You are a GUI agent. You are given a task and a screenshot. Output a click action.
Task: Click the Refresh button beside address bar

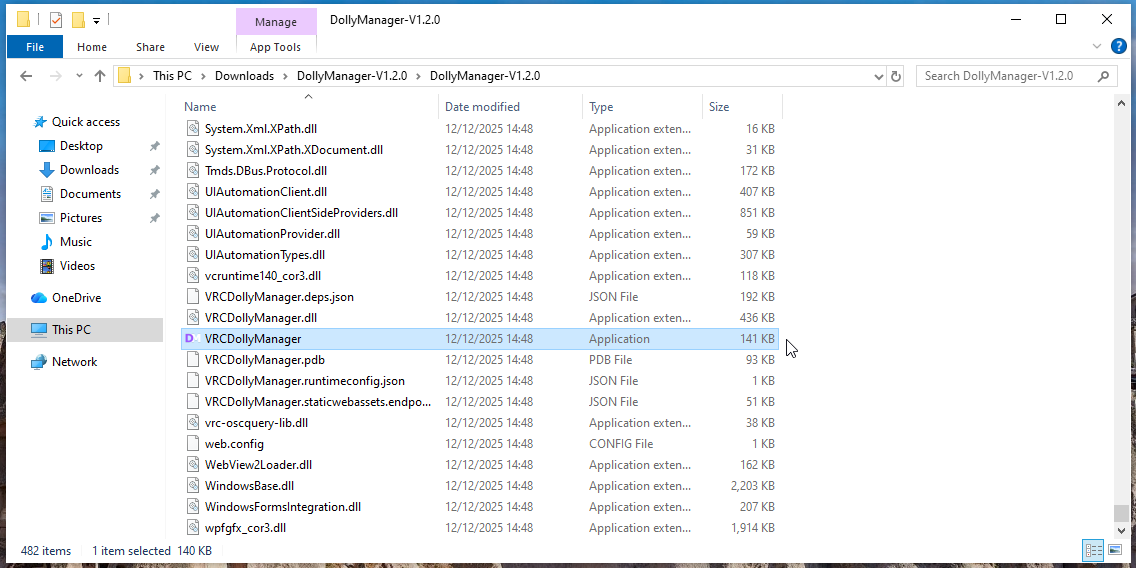896,76
